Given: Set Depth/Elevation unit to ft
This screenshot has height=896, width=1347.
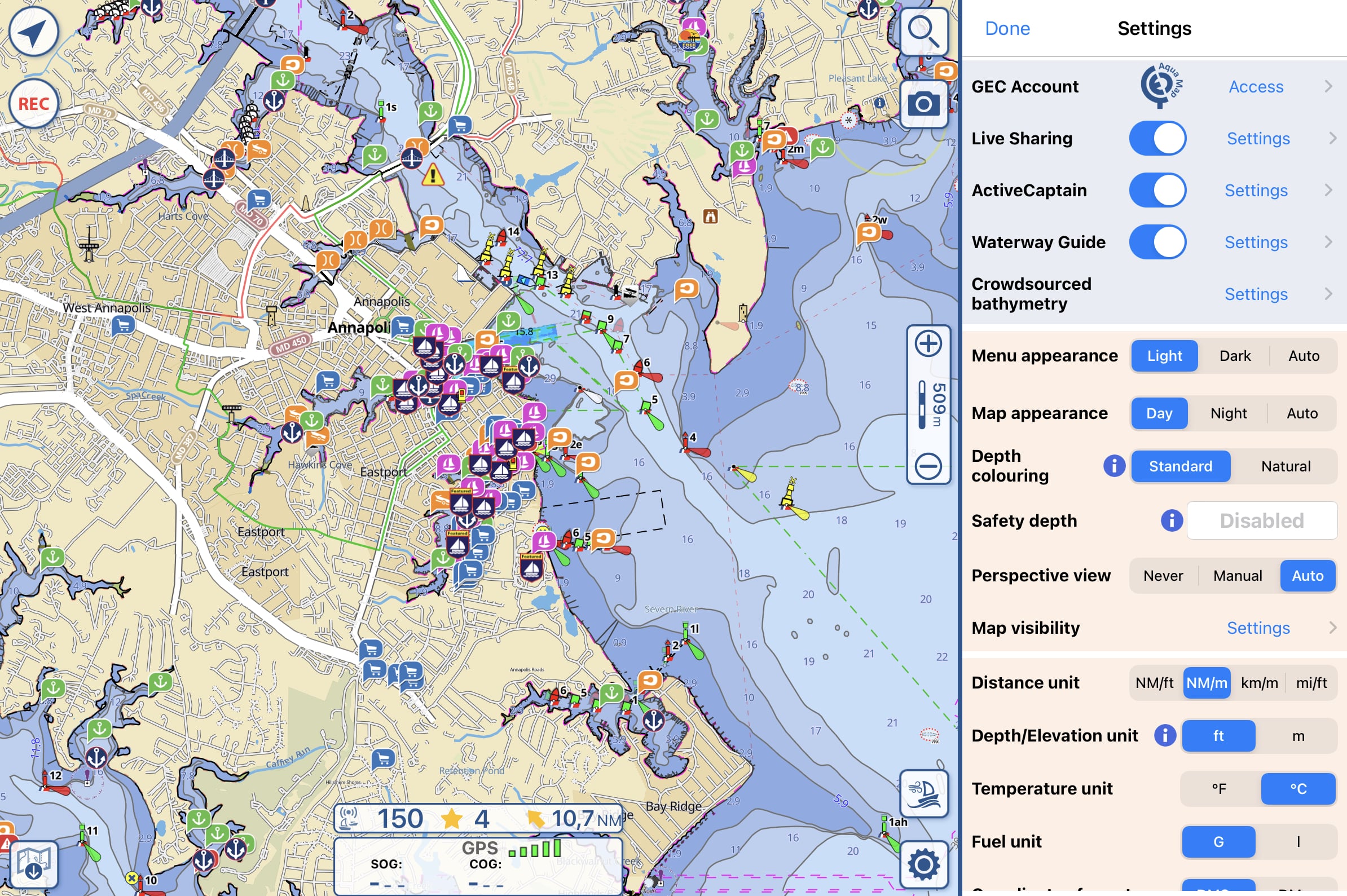Looking at the screenshot, I should (x=1218, y=735).
